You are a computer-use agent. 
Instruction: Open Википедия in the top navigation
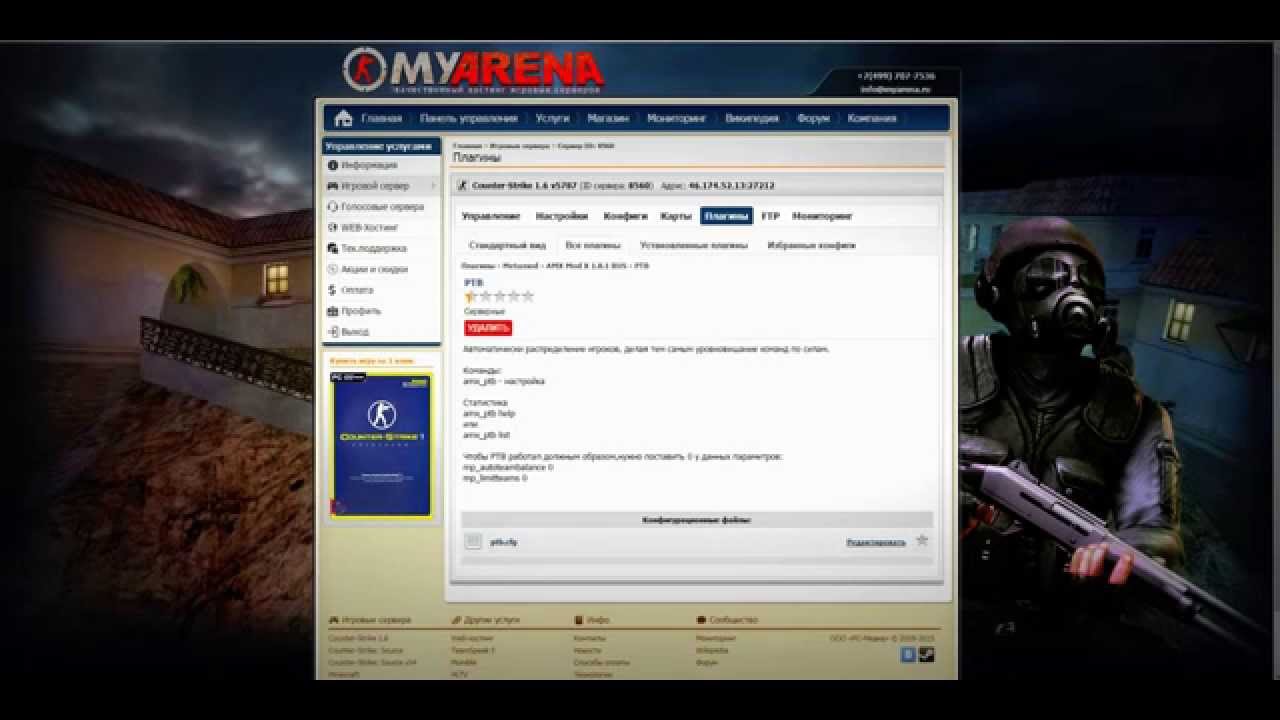pyautogui.click(x=752, y=118)
